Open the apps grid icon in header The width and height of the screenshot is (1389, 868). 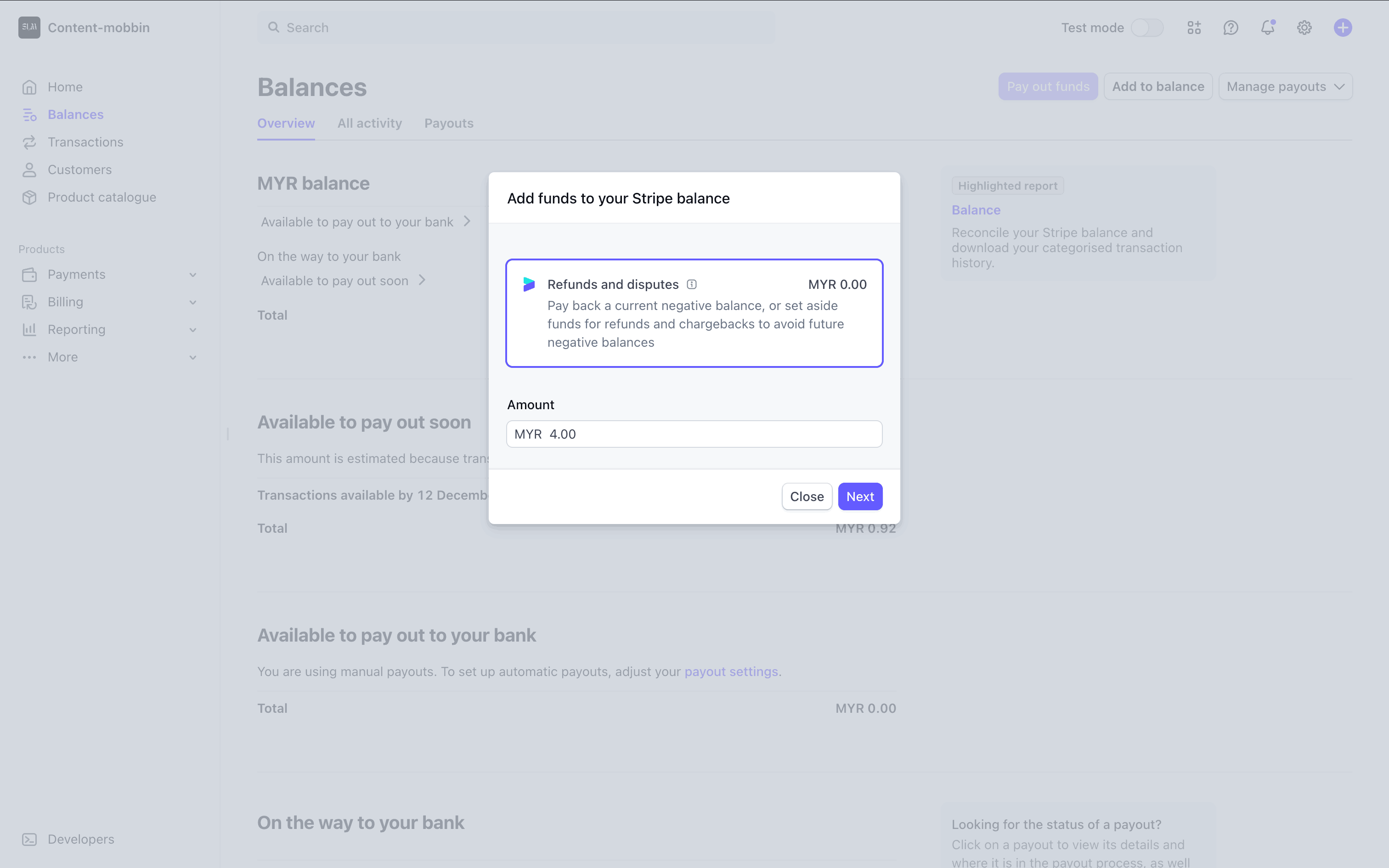click(x=1194, y=28)
